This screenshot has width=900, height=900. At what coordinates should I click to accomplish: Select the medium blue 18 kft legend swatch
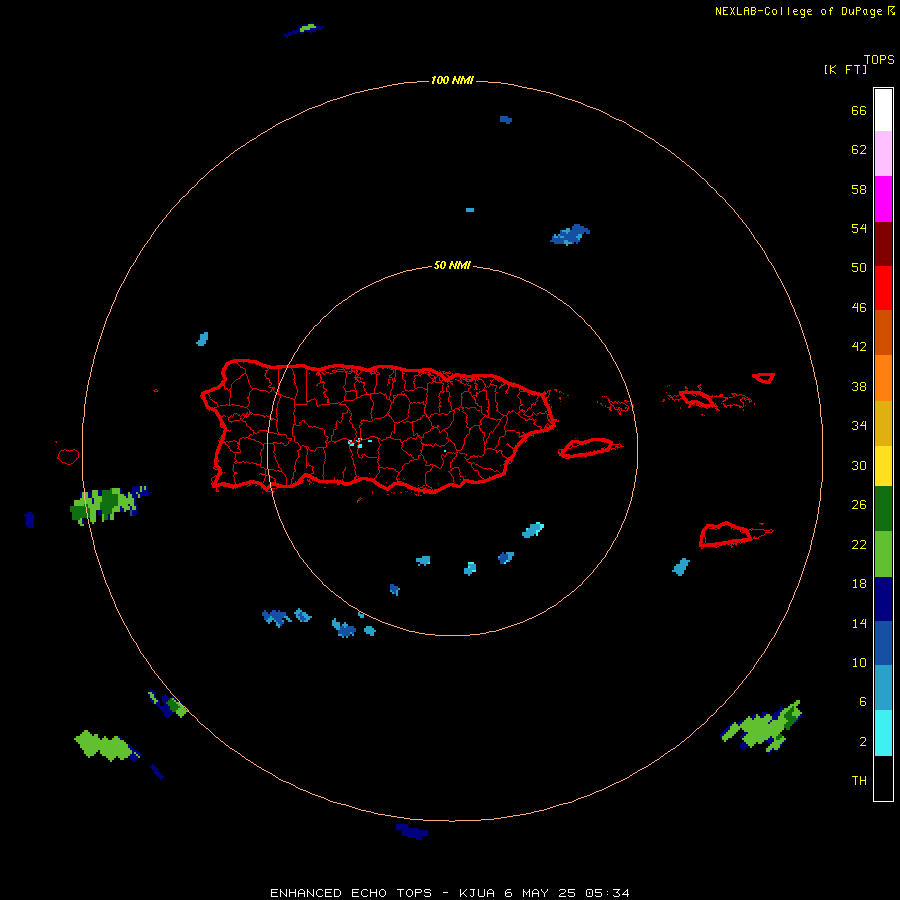coord(883,643)
